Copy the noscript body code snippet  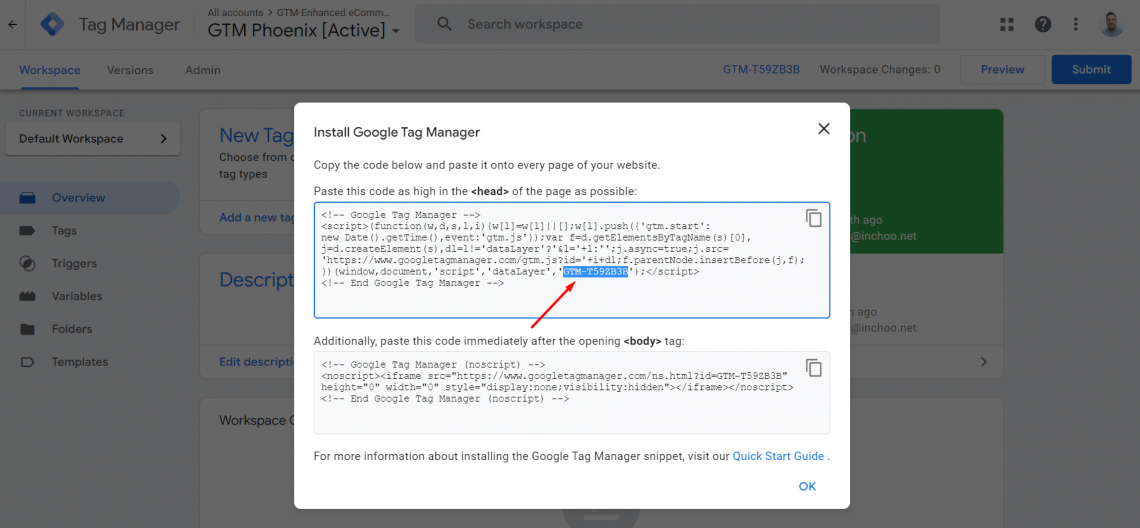[814, 368]
